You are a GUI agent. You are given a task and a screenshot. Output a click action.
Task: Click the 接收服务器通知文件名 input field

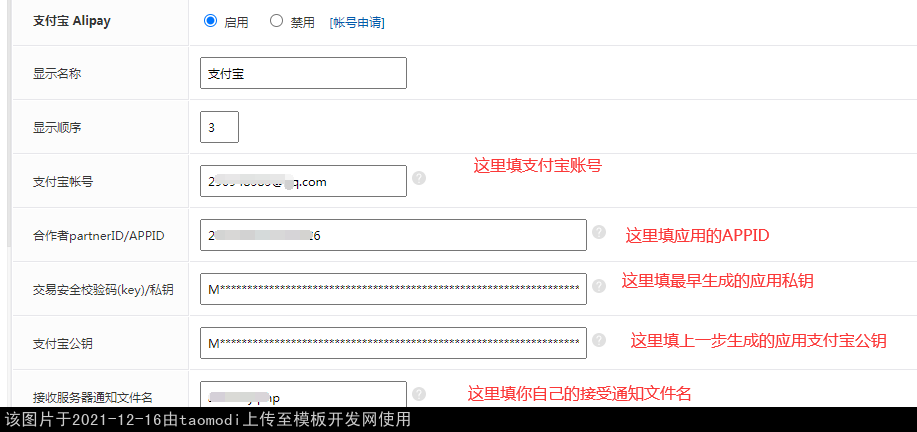pyautogui.click(x=303, y=396)
